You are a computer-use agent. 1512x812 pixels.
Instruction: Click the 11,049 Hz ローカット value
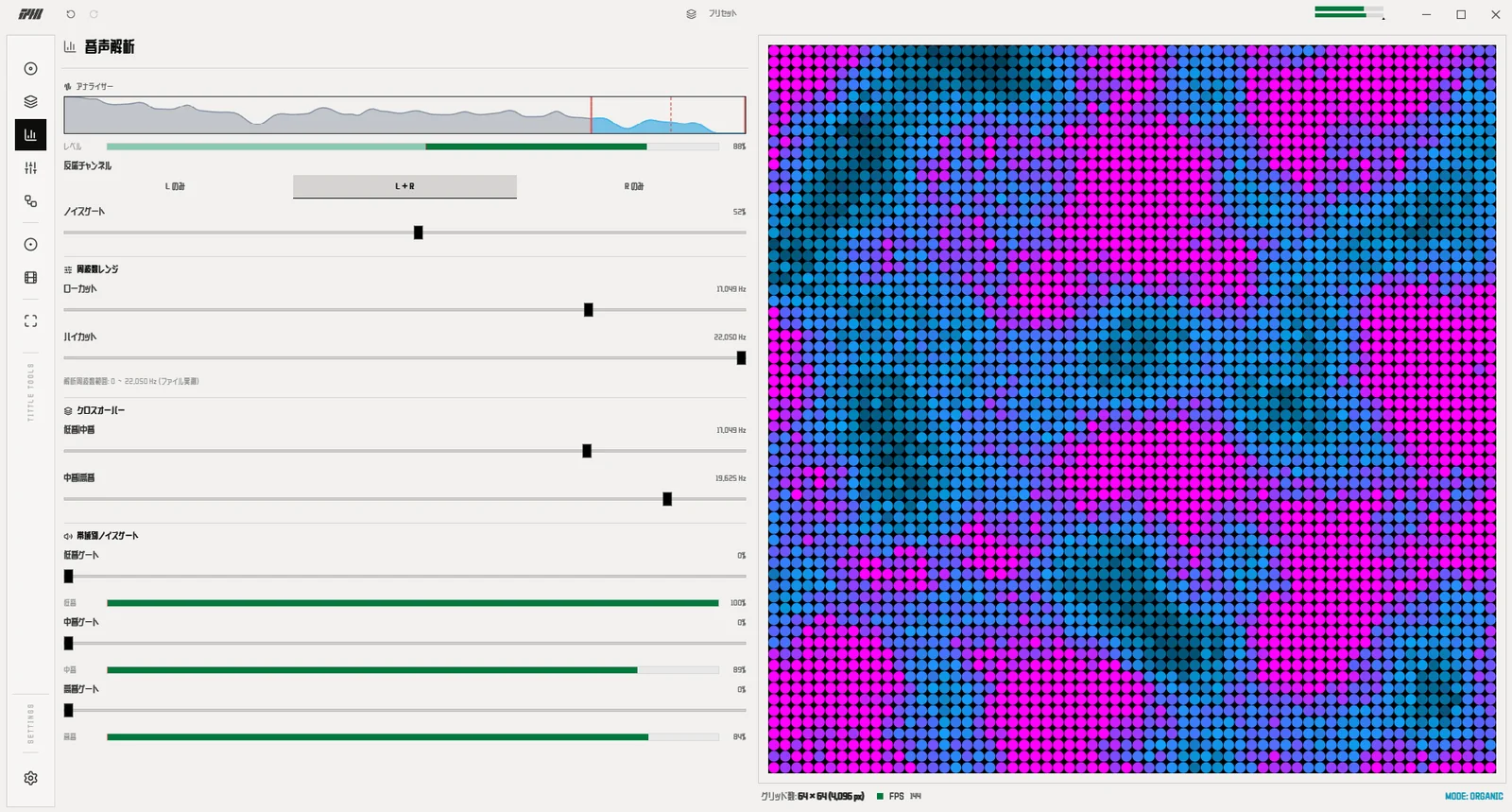(730, 289)
